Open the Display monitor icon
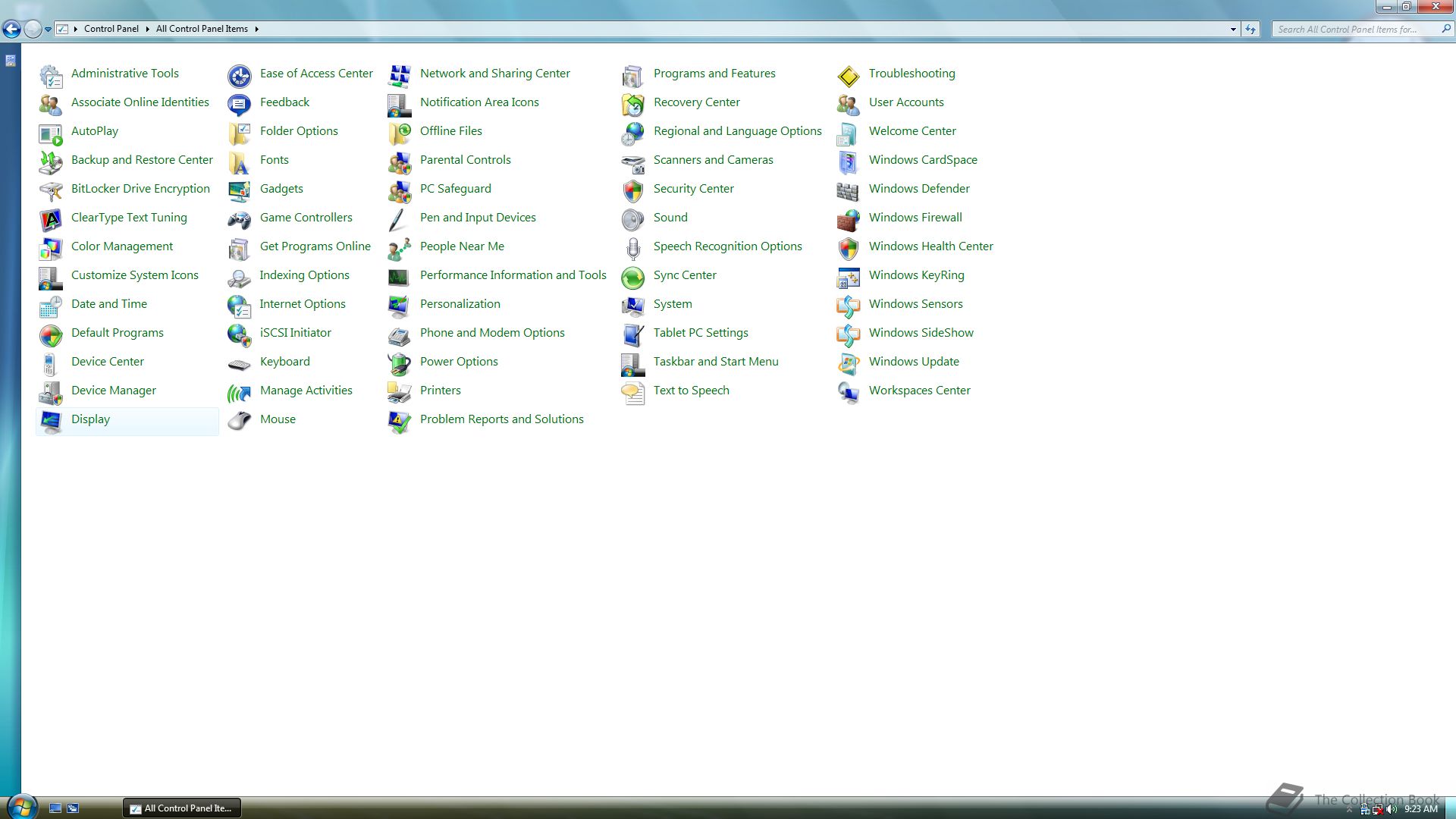Screen dimensions: 1456x819 pyautogui.click(x=51, y=421)
